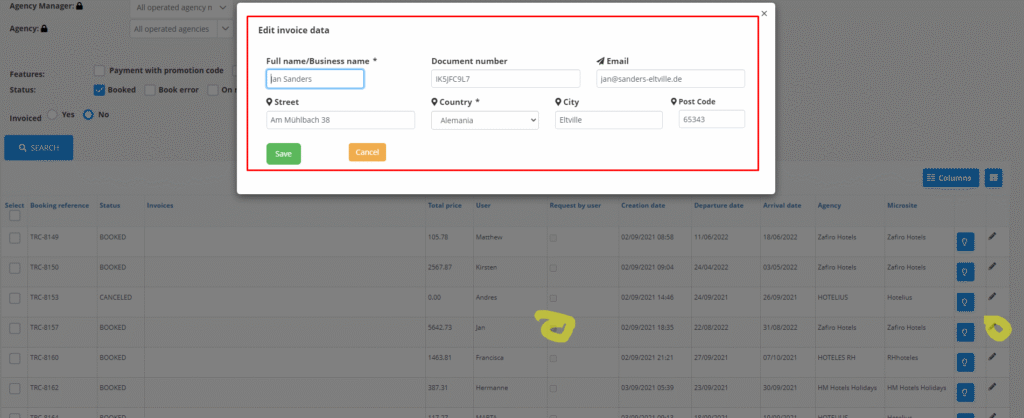Sort by the Creation date column header
The width and height of the screenshot is (1024, 418).
(x=643, y=205)
